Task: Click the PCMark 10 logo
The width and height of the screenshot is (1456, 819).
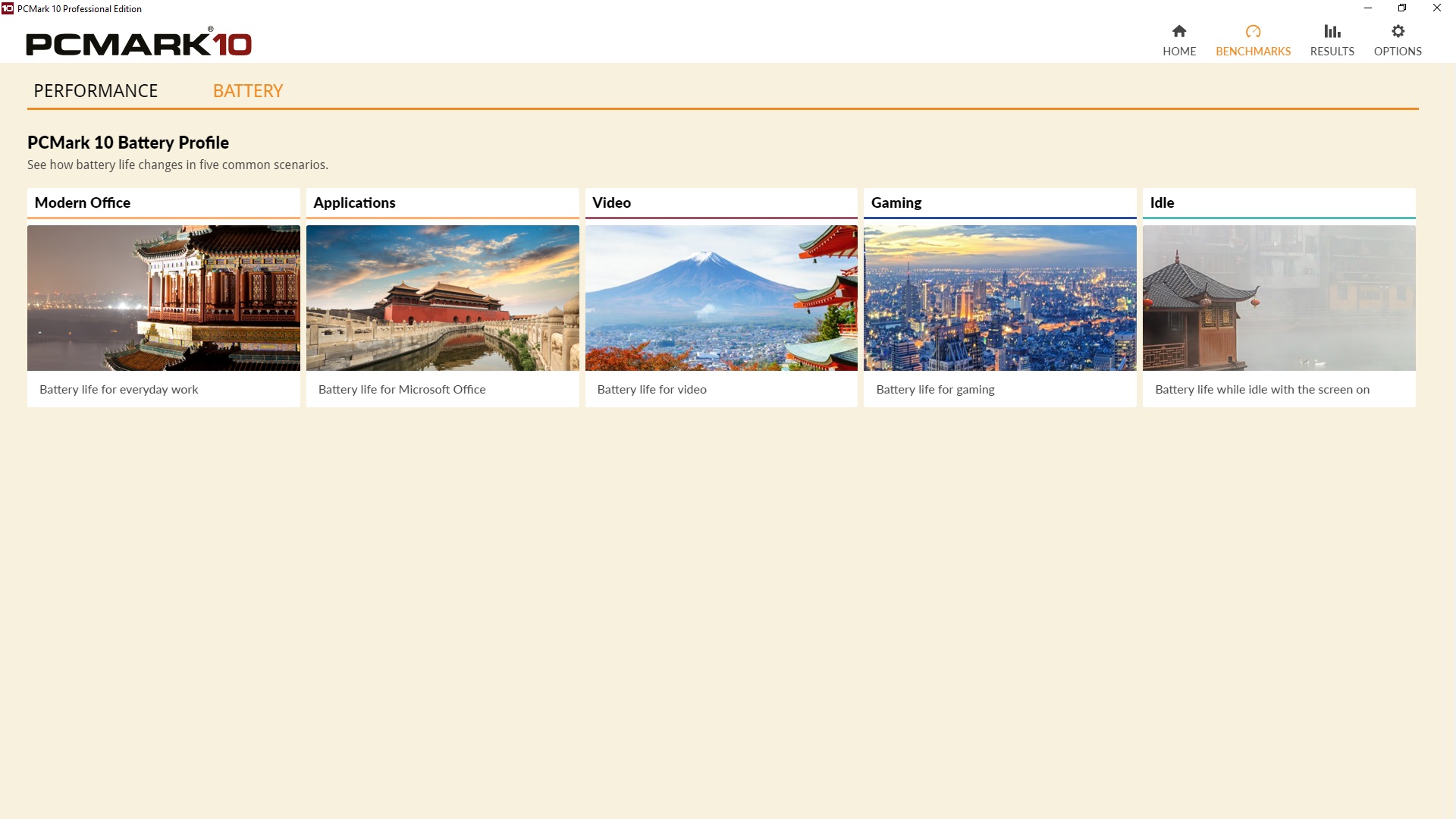Action: (x=139, y=42)
